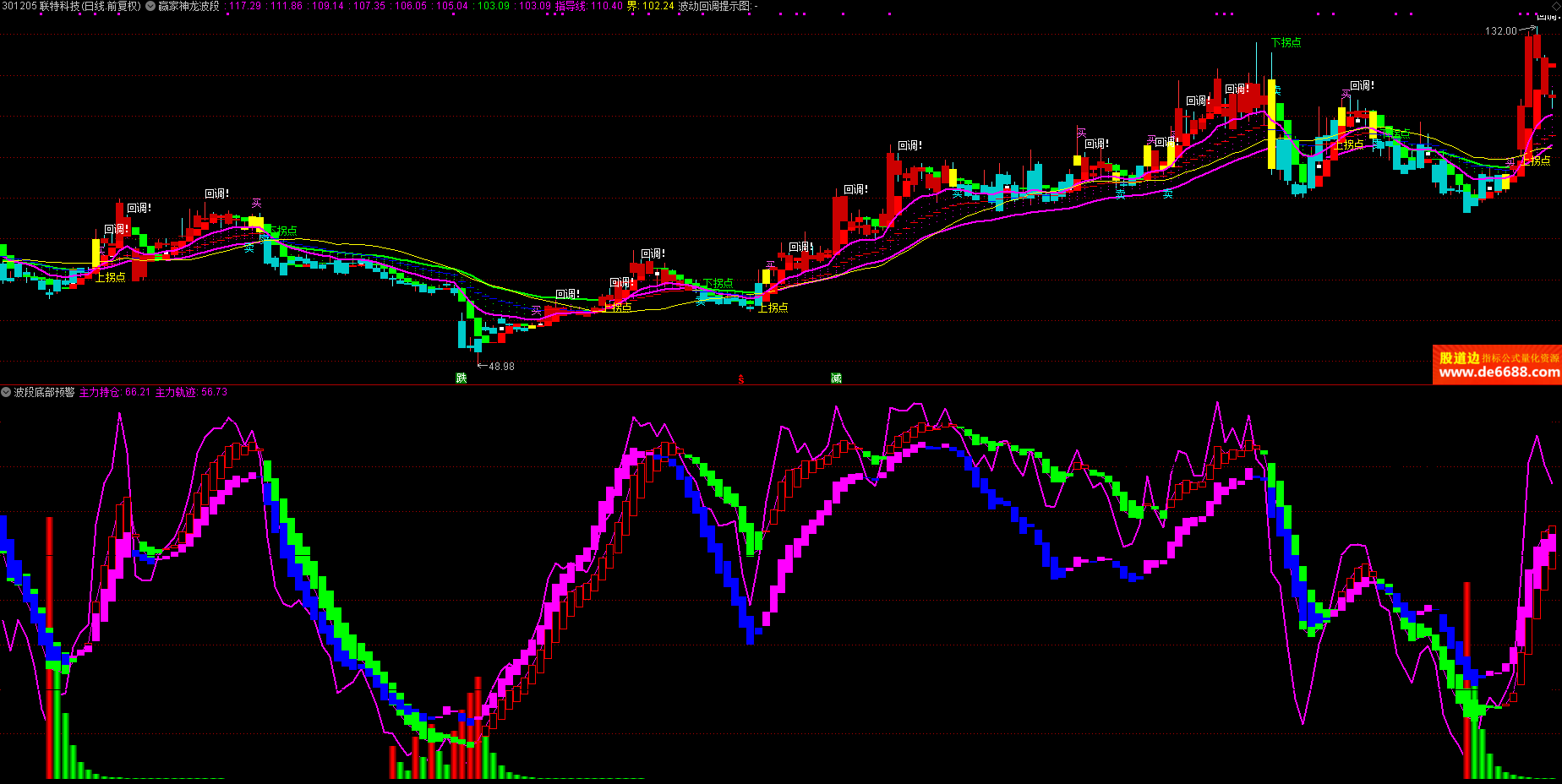
Task: Expand the 波段底部预警 indicator menu arrow
Action: click(6, 392)
